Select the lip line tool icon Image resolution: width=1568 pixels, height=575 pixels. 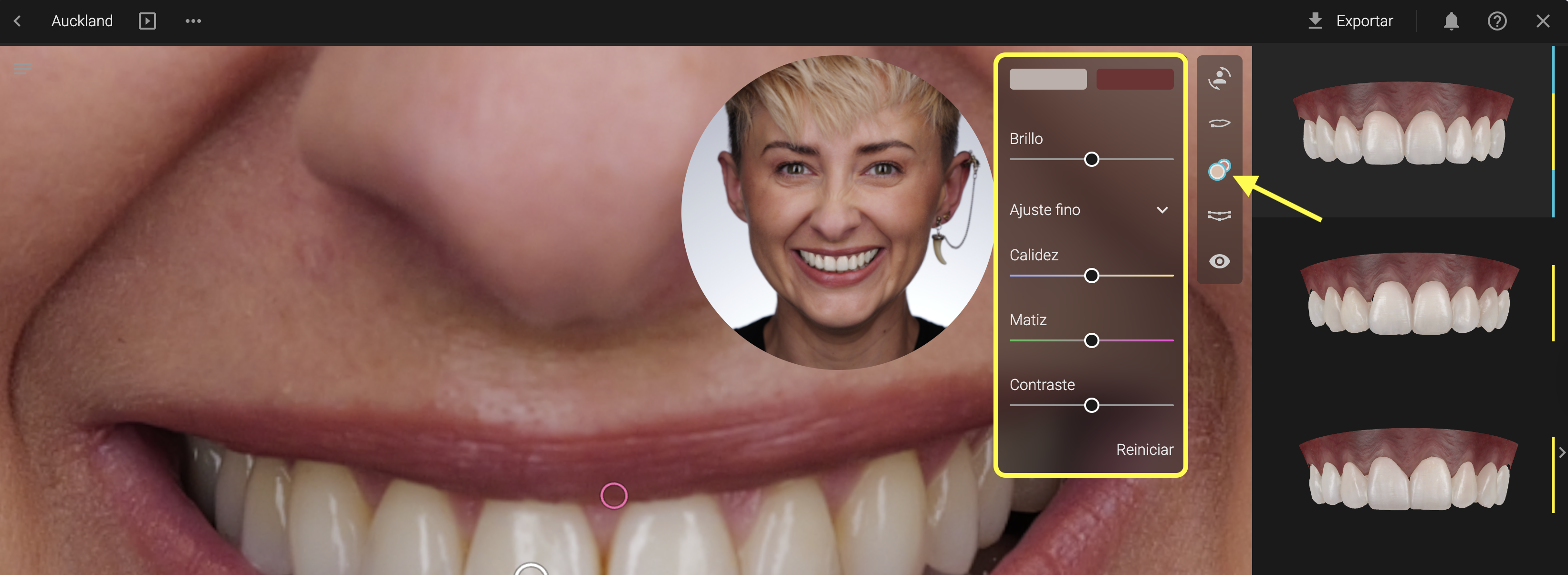[1219, 123]
